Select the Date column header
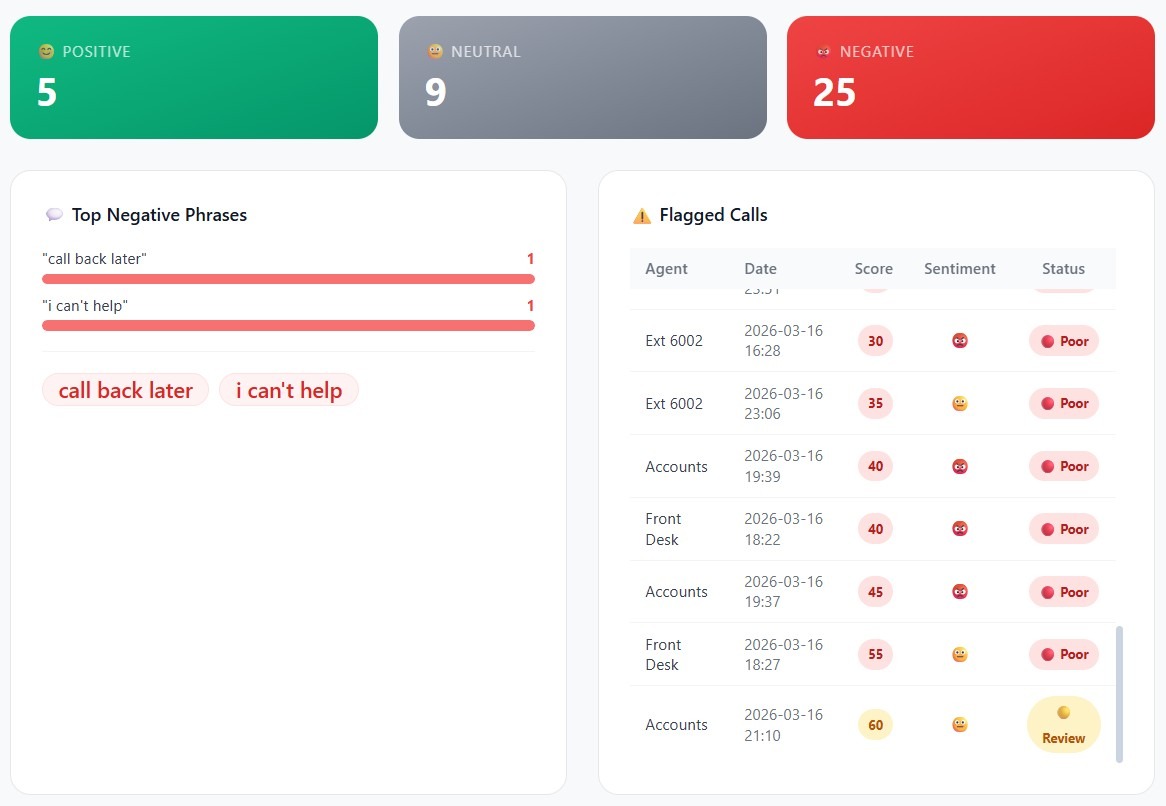 point(760,268)
